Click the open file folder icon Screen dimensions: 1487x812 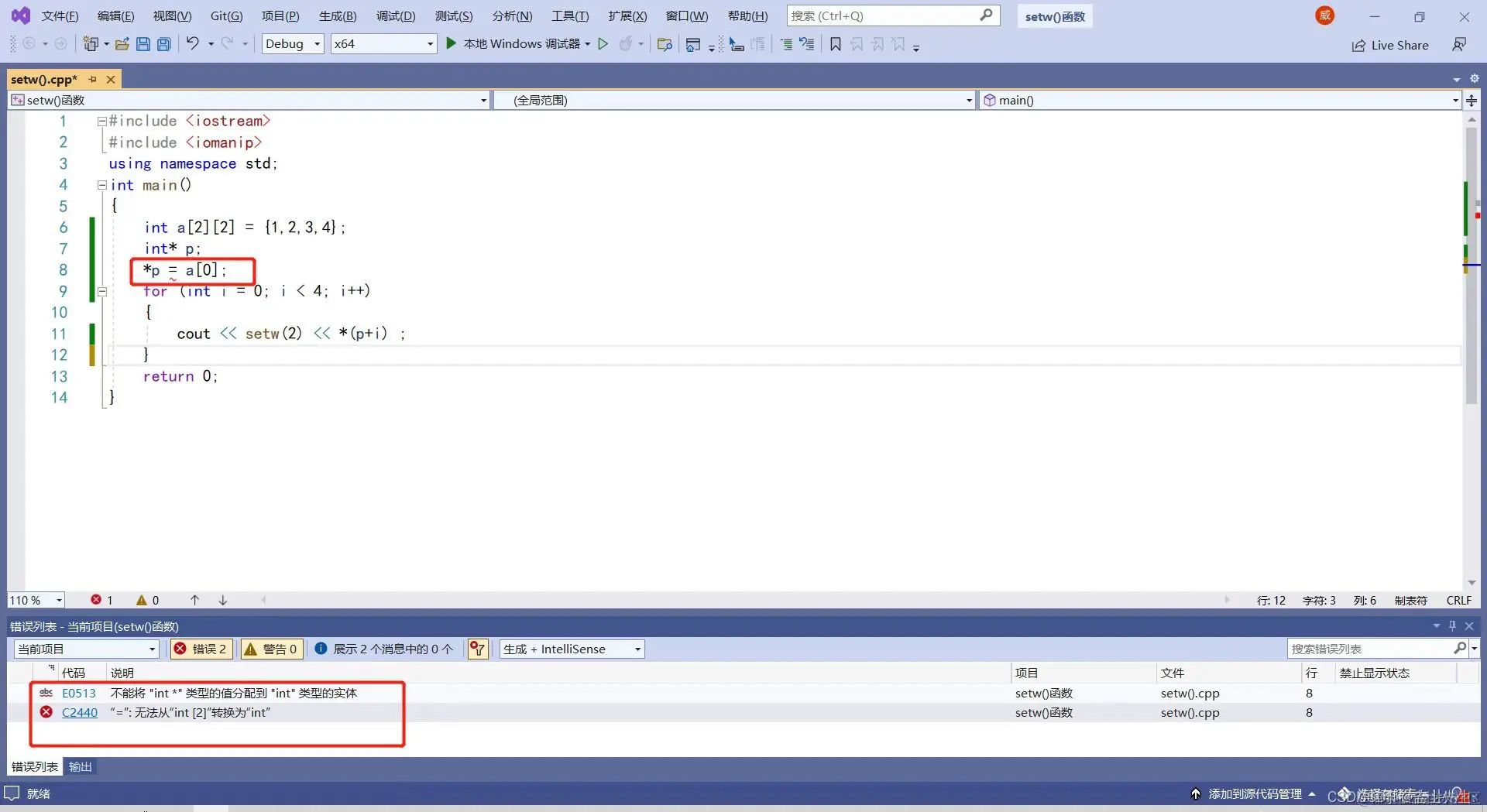point(122,44)
